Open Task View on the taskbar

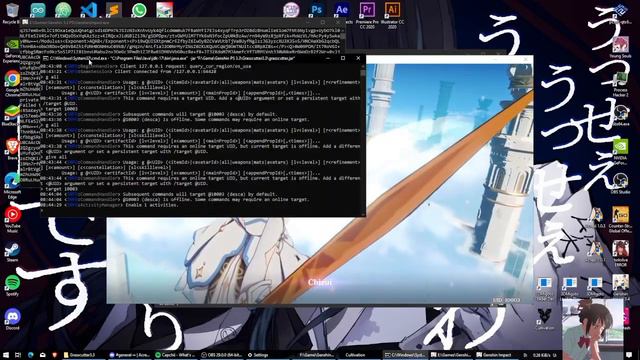pos(18,355)
